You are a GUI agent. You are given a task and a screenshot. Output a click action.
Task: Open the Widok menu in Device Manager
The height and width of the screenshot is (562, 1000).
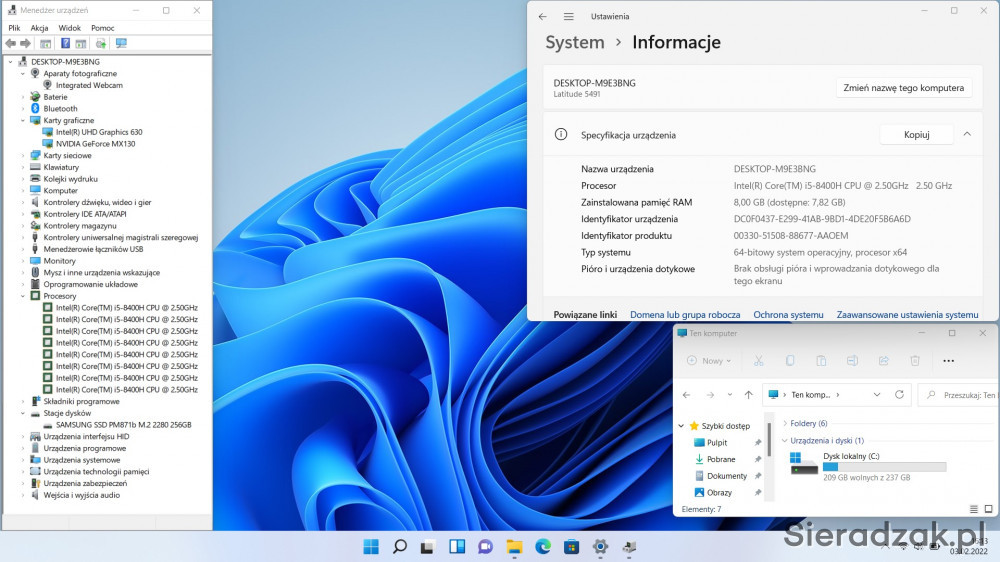[x=69, y=28]
